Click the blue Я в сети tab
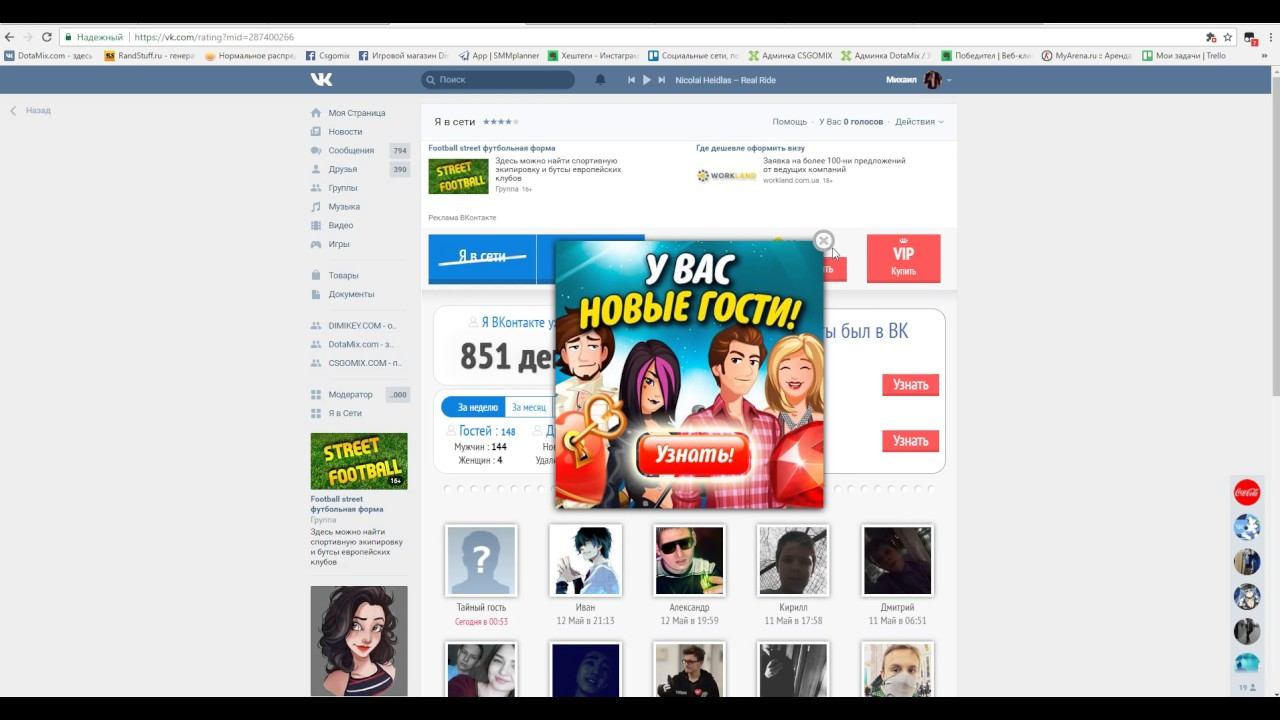This screenshot has width=1280, height=720. click(x=483, y=259)
